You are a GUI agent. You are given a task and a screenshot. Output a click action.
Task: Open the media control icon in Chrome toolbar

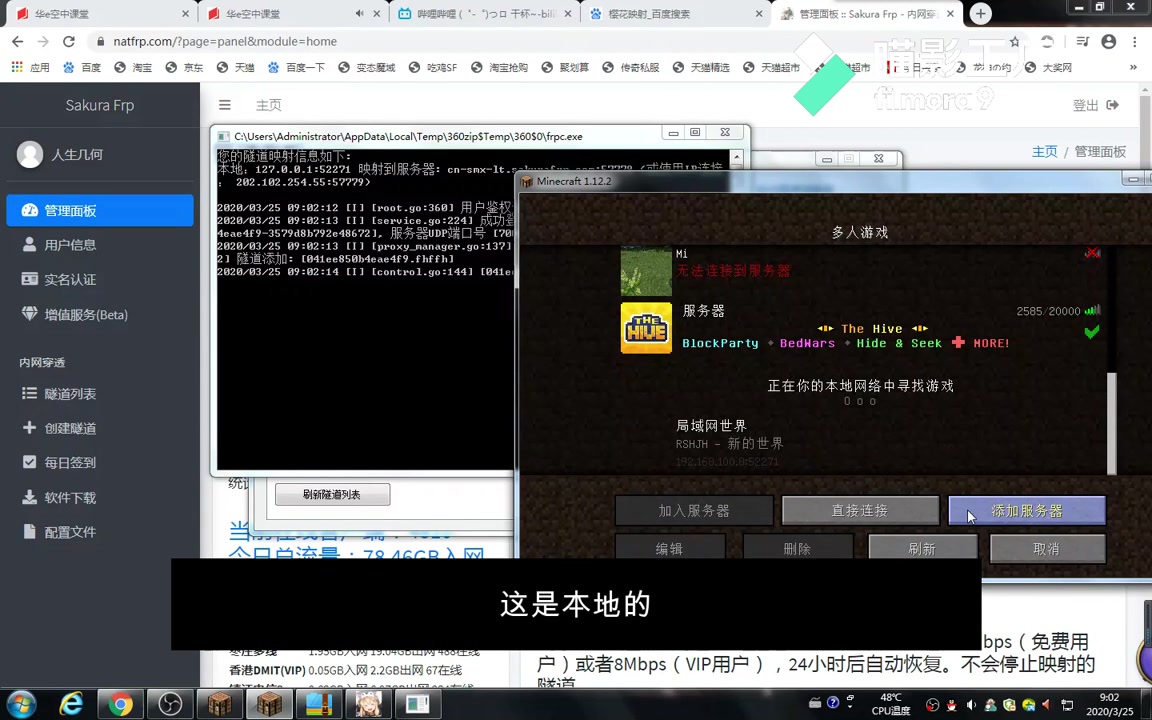pyautogui.click(x=1082, y=42)
